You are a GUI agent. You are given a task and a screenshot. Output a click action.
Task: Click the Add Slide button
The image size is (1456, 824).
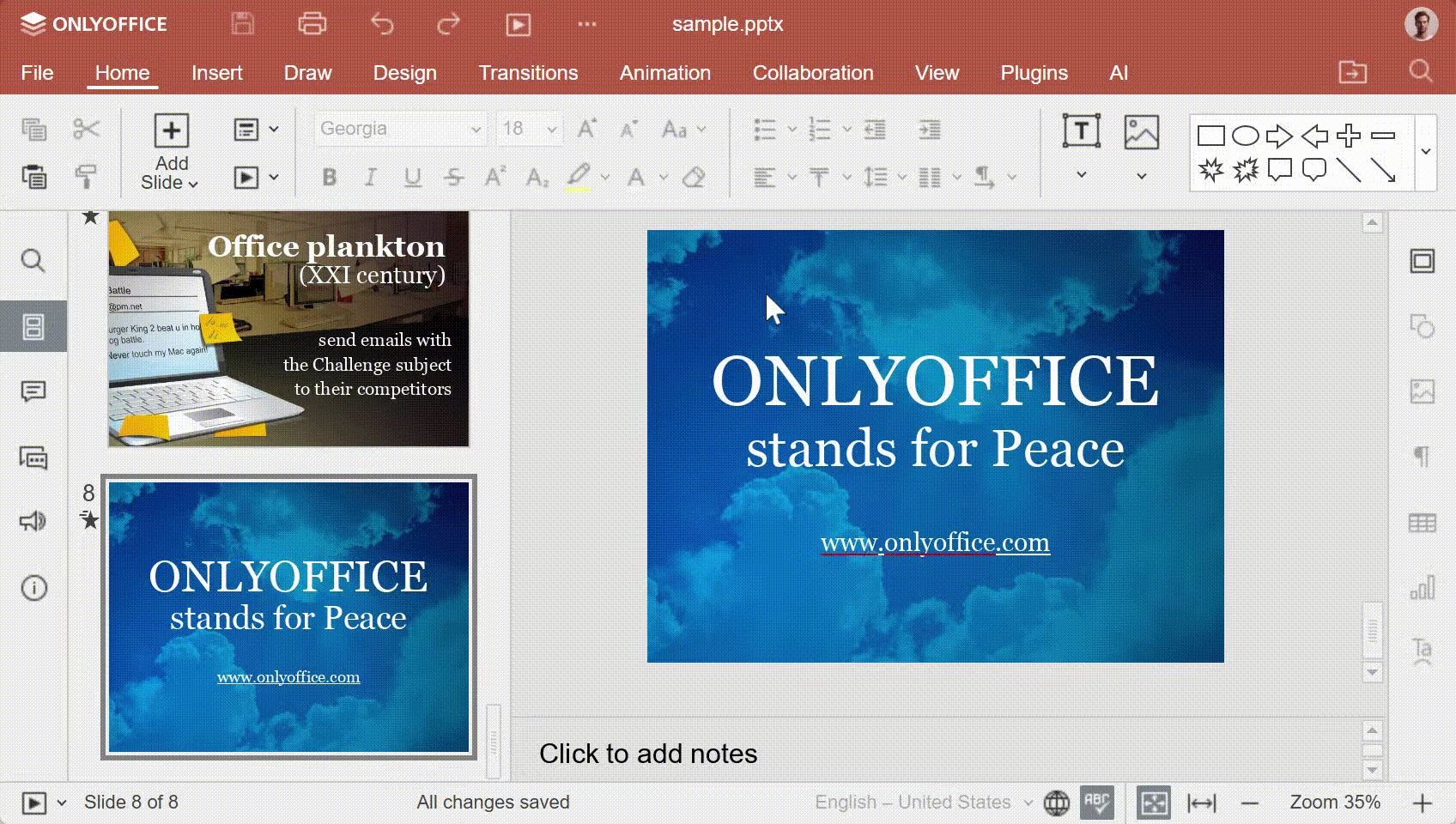(171, 153)
